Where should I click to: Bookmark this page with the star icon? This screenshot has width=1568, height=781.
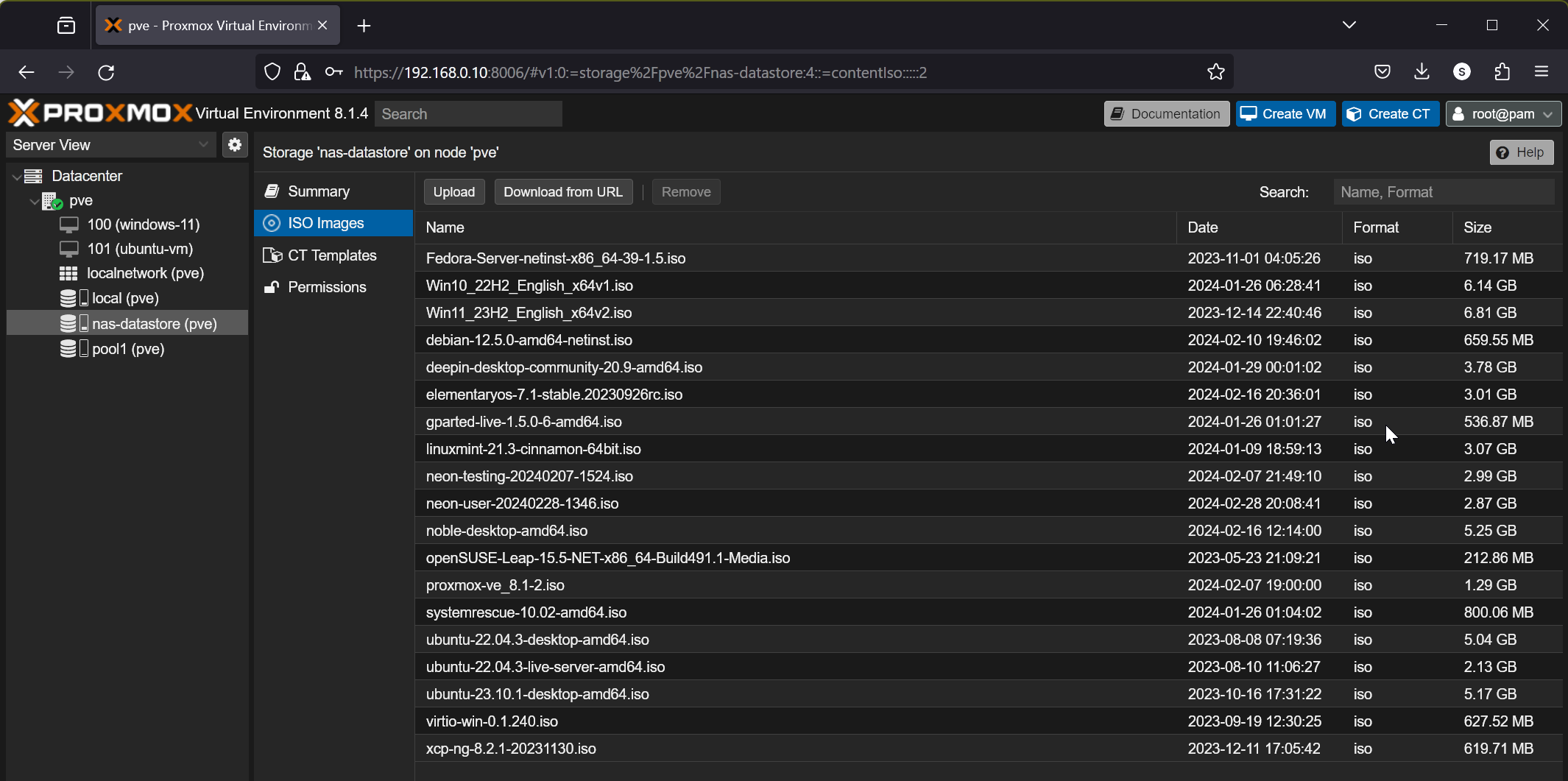point(1216,72)
